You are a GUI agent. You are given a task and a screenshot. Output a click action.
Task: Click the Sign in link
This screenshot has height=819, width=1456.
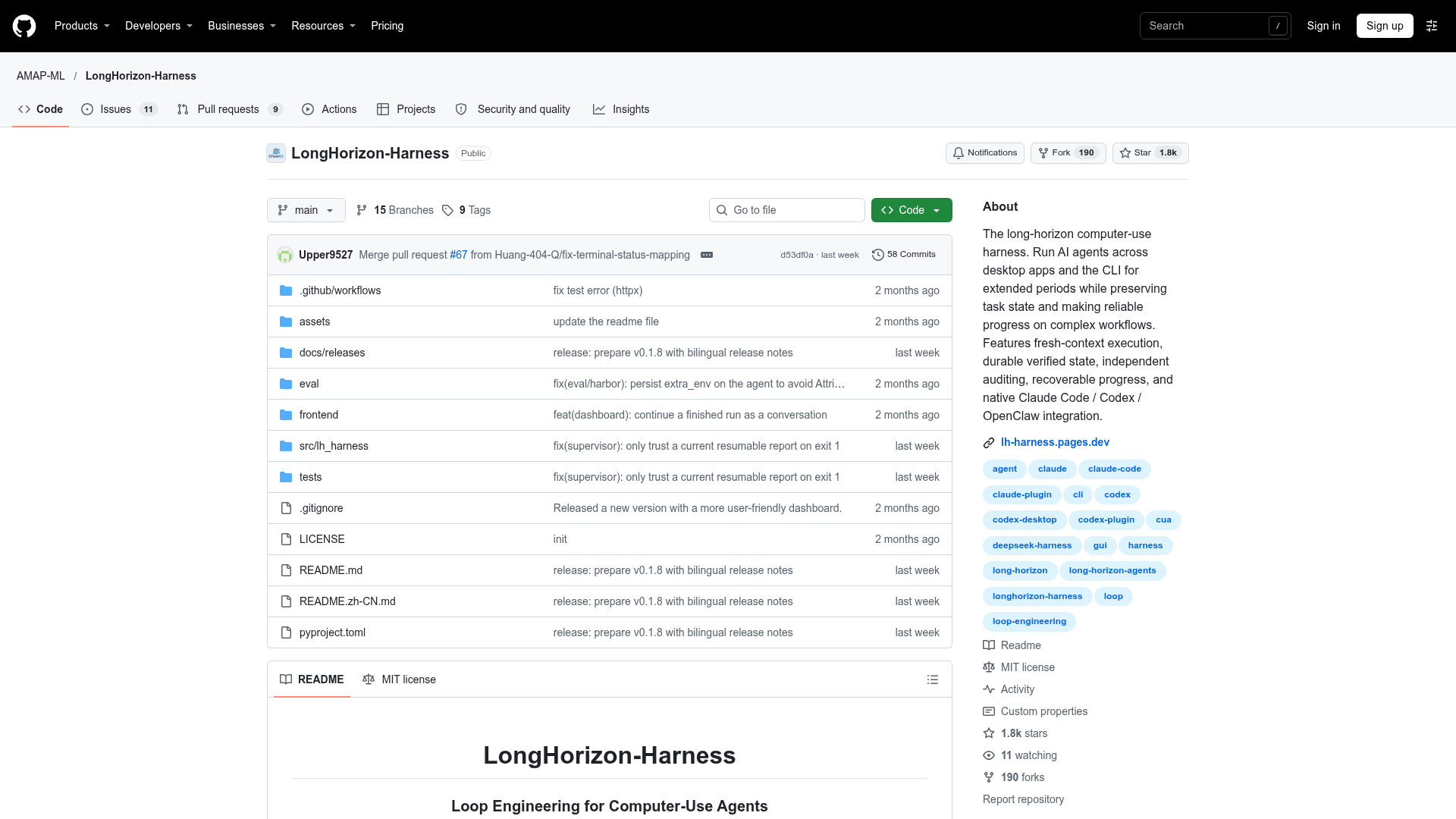coord(1323,26)
